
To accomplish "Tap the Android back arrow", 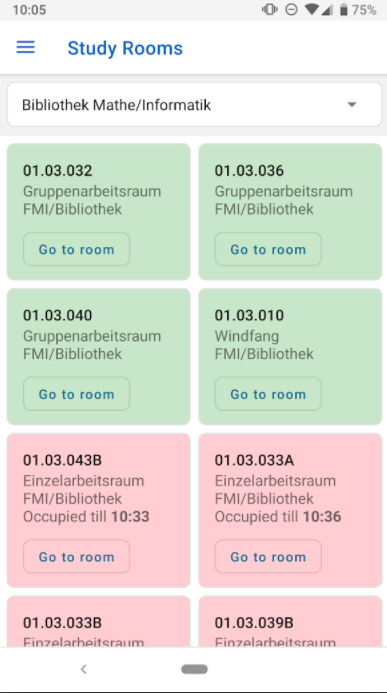I will tap(83, 669).
